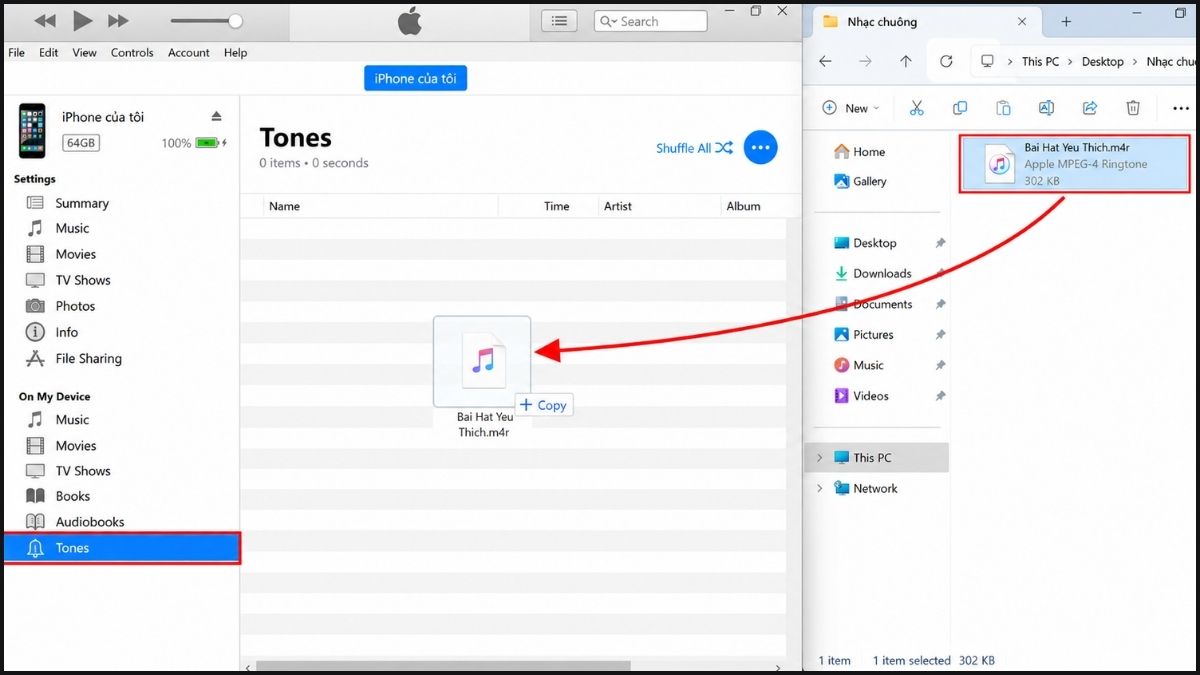The height and width of the screenshot is (675, 1200).
Task: Add a new tab in File Explorer
Action: [1066, 21]
